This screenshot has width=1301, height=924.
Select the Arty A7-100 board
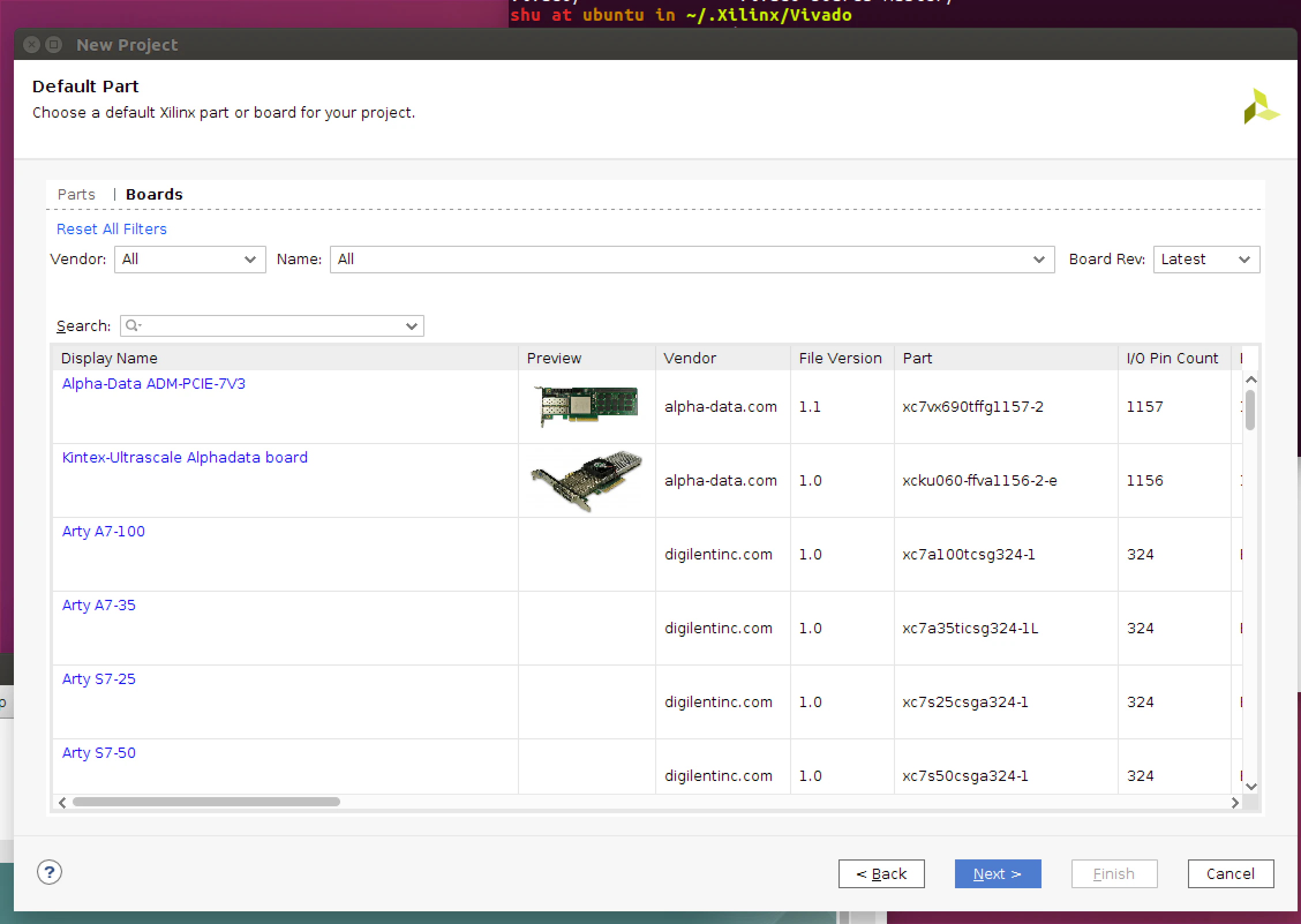pyautogui.click(x=103, y=531)
